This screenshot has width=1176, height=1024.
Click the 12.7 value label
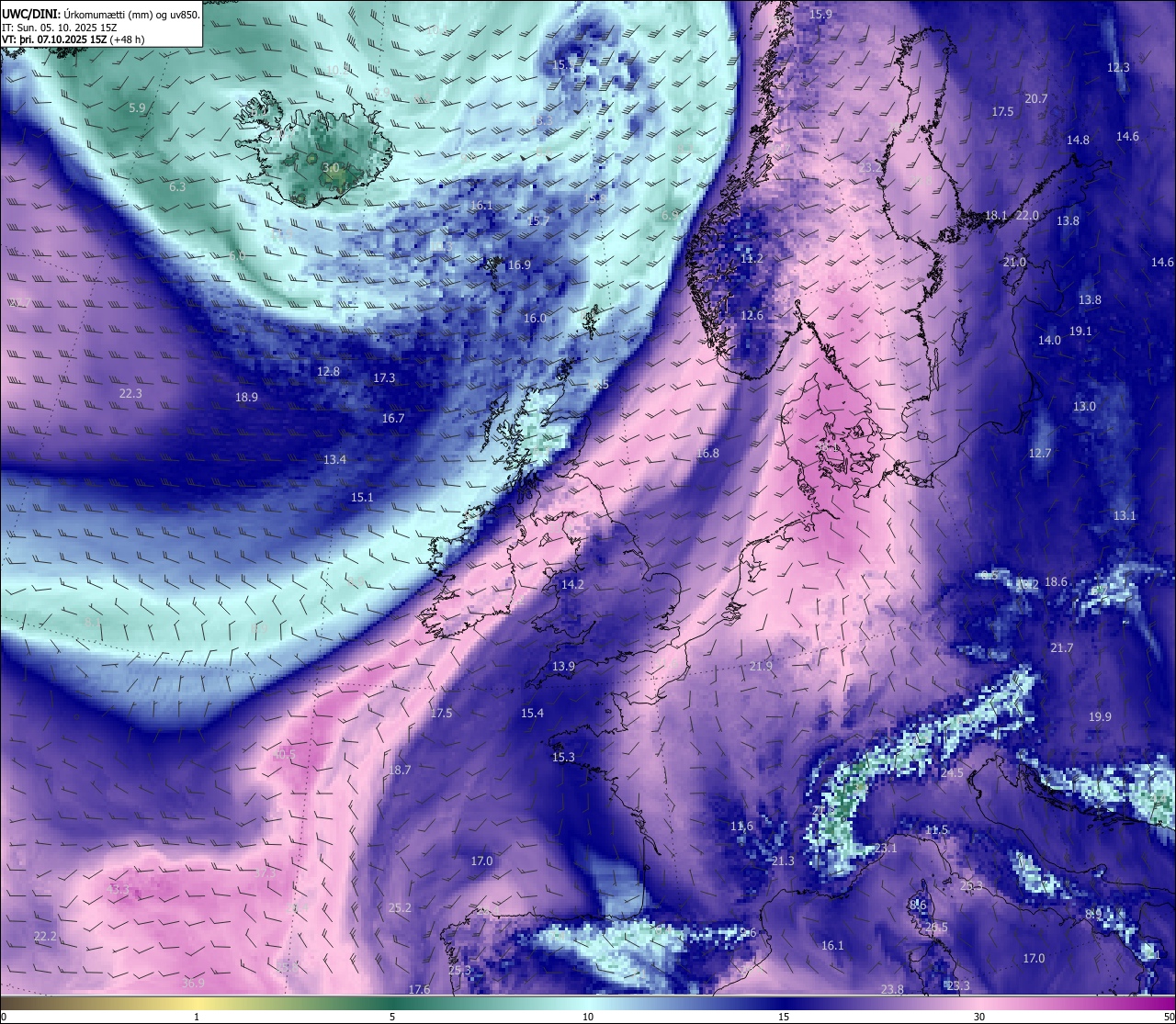coord(1039,454)
